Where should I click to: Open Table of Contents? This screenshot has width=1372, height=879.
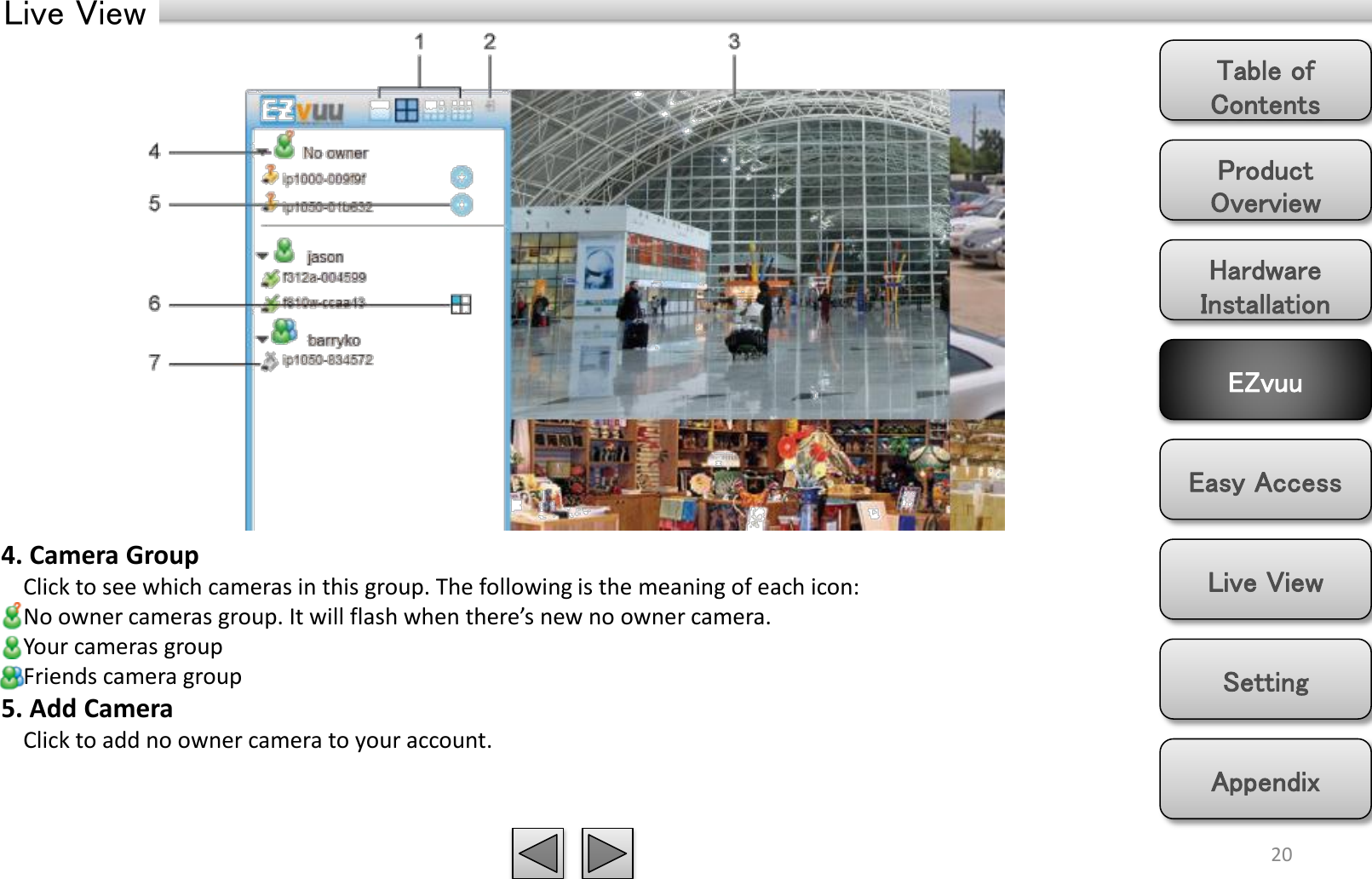tap(1266, 81)
